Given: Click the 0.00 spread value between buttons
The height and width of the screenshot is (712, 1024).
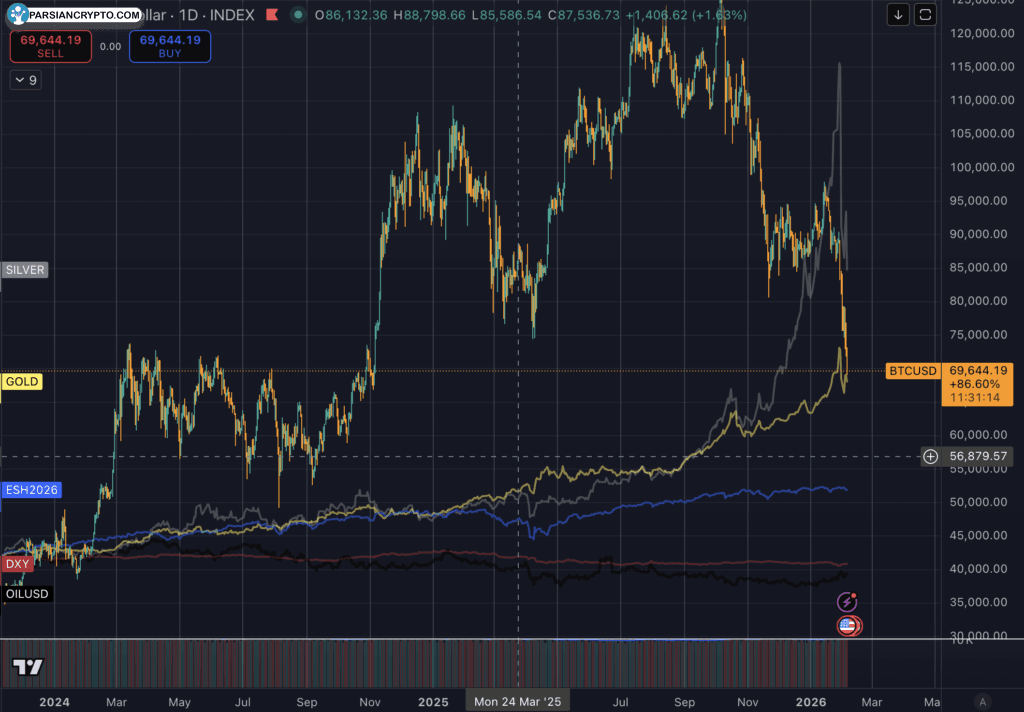Looking at the screenshot, I should (110, 46).
